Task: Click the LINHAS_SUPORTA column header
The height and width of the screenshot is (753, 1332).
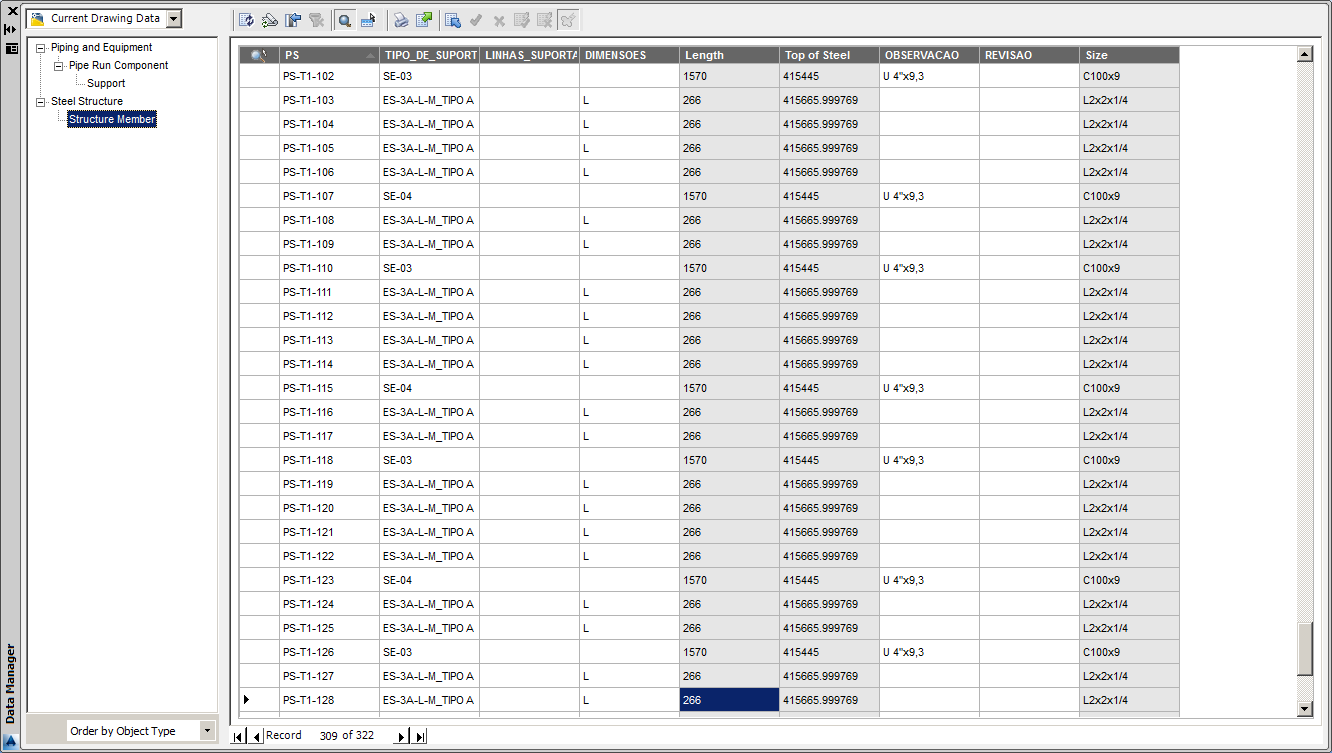Action: coord(529,55)
